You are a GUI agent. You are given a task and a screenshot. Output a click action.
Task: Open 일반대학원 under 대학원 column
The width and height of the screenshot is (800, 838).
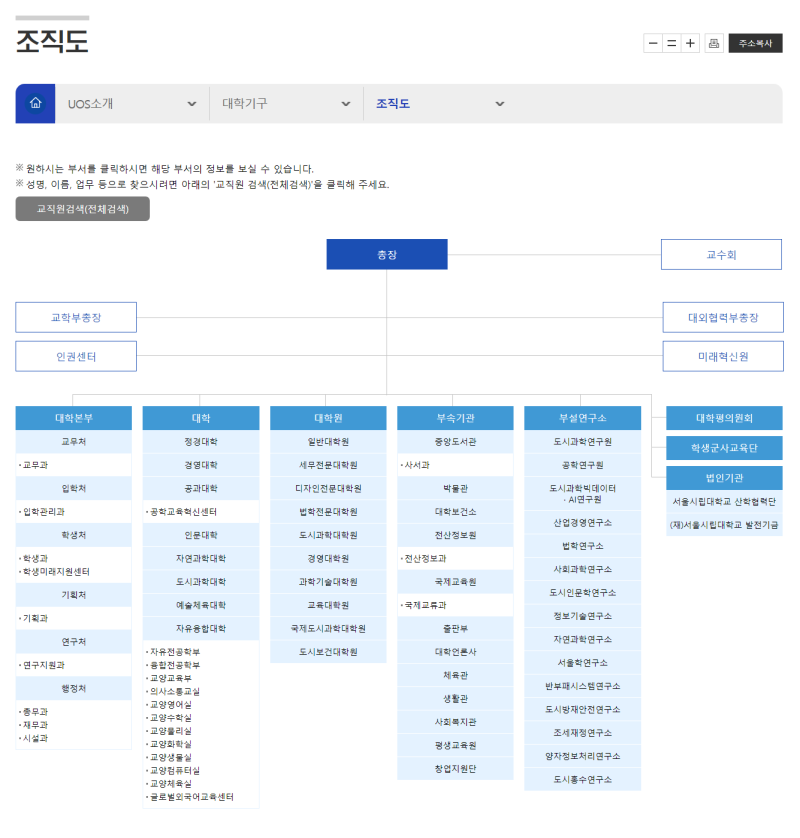[x=328, y=442]
